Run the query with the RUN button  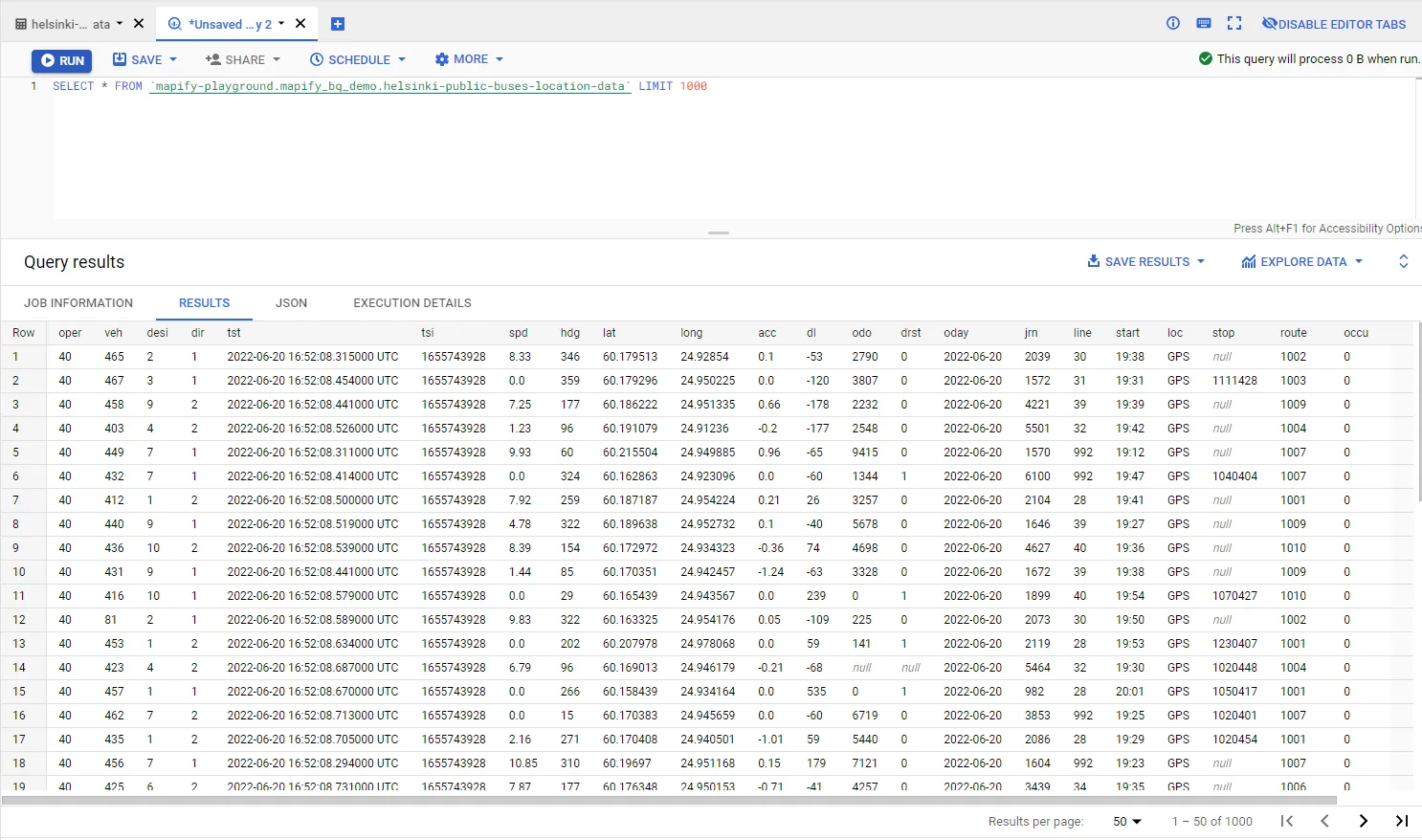click(61, 60)
